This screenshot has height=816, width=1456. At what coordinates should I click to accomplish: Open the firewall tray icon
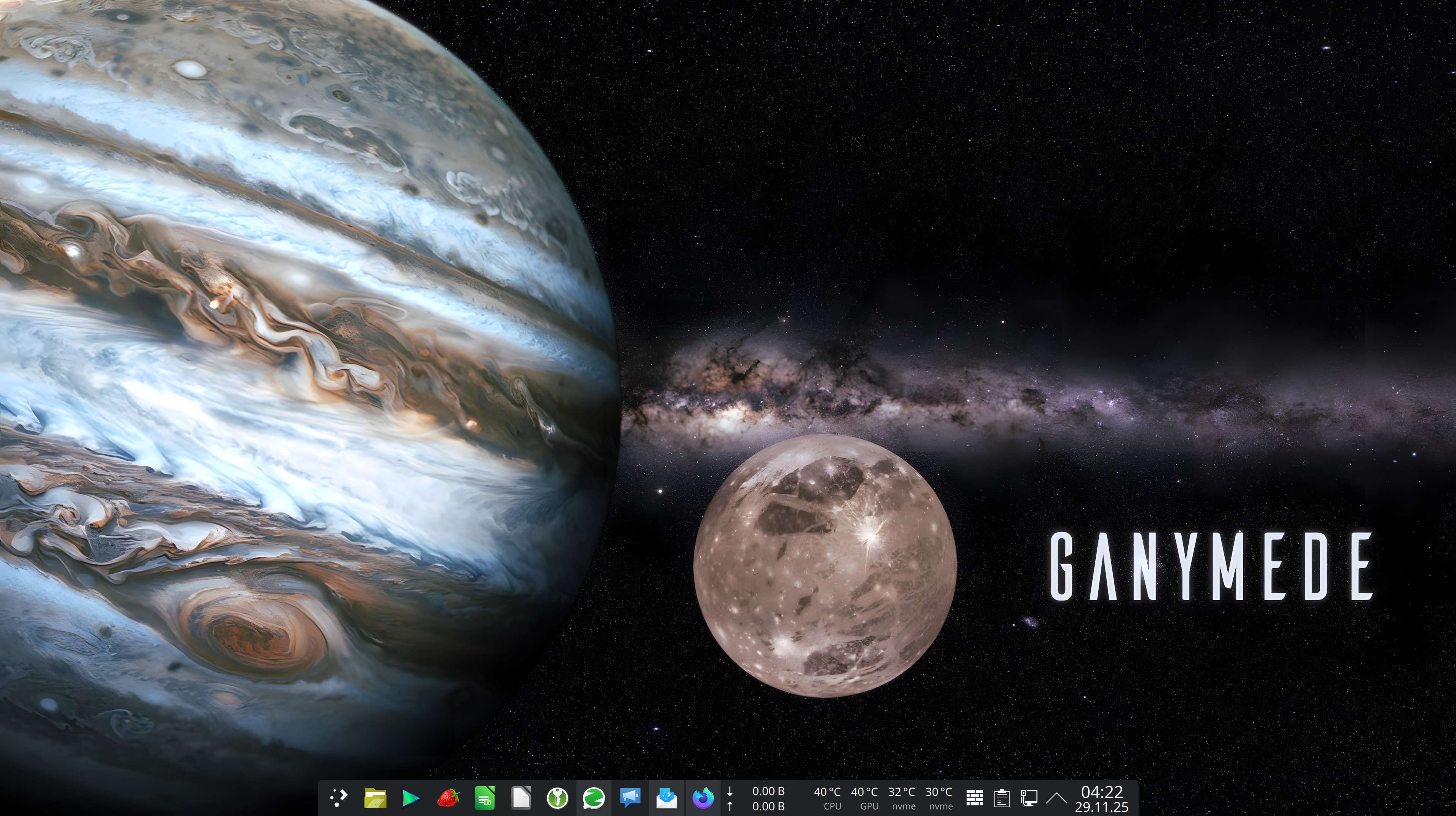tap(974, 798)
